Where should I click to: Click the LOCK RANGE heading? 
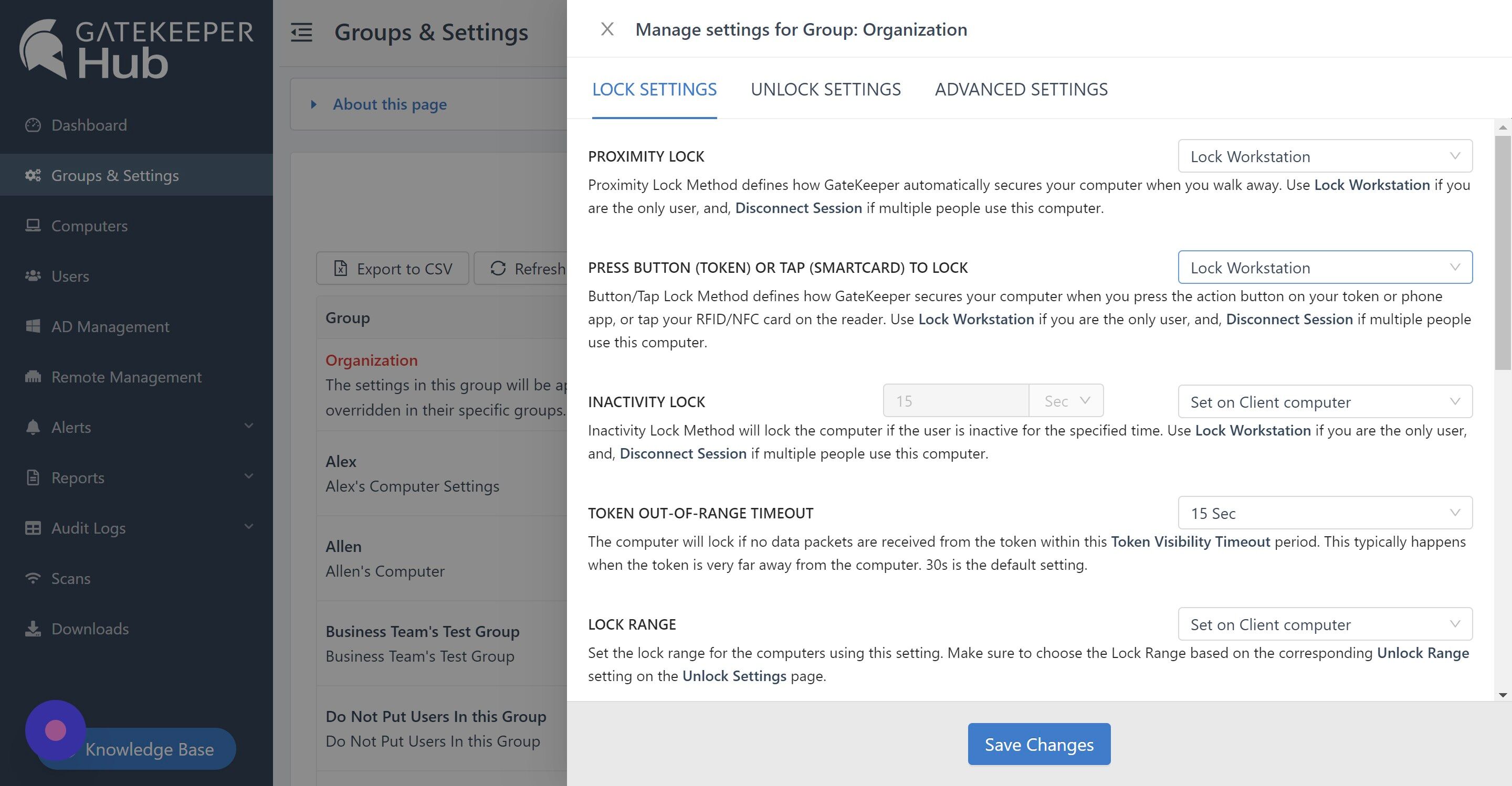(632, 624)
